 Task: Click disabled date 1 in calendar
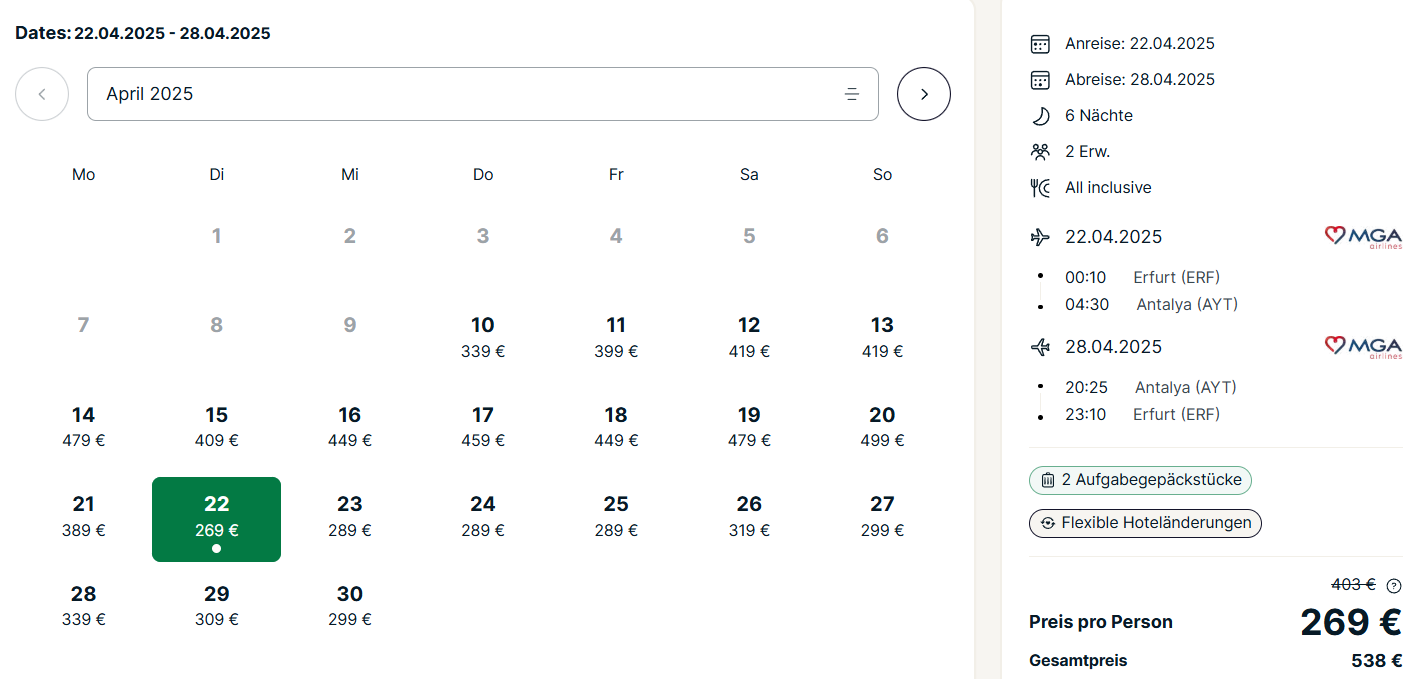click(217, 236)
